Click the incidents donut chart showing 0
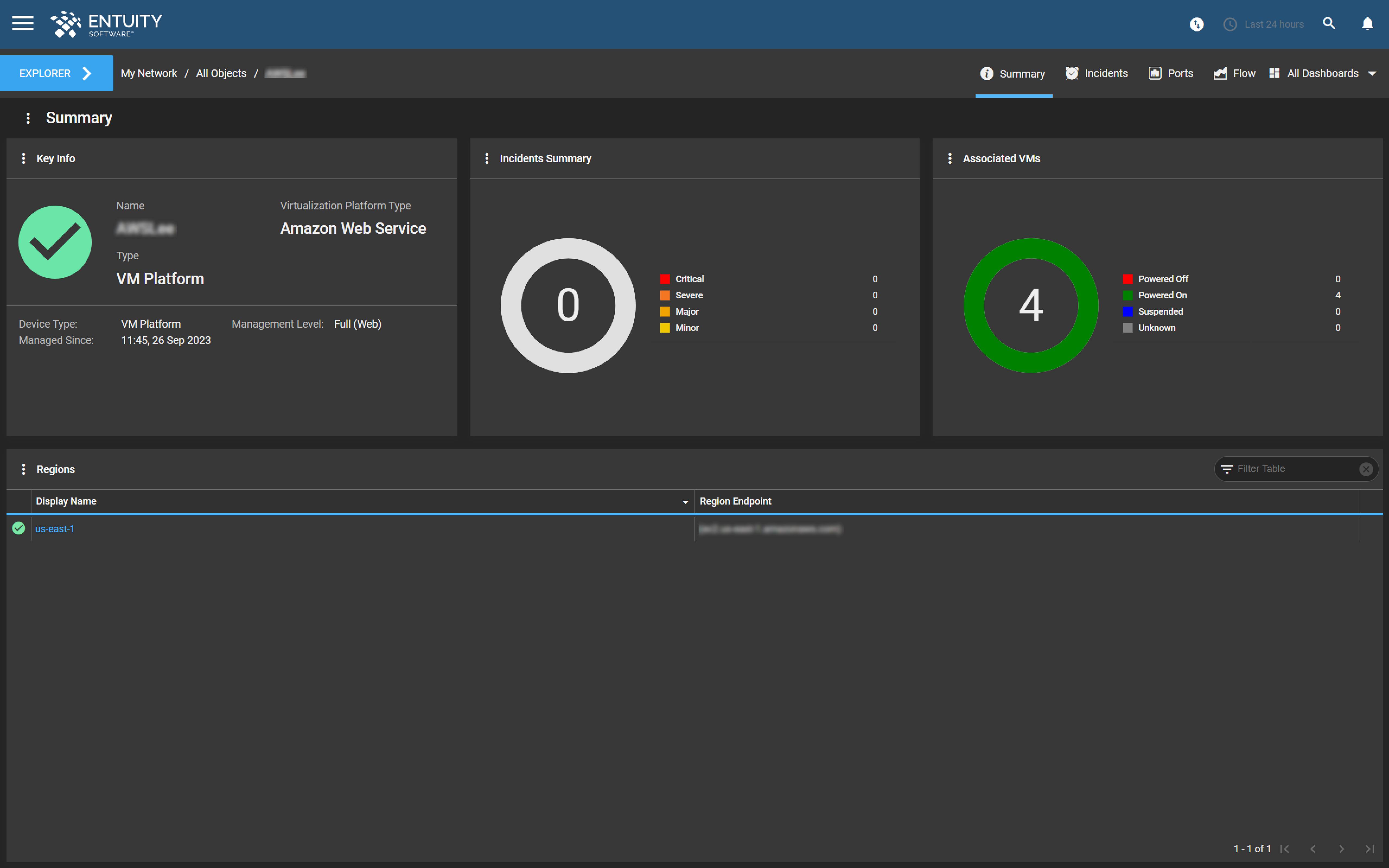This screenshot has width=1389, height=868. (x=568, y=305)
